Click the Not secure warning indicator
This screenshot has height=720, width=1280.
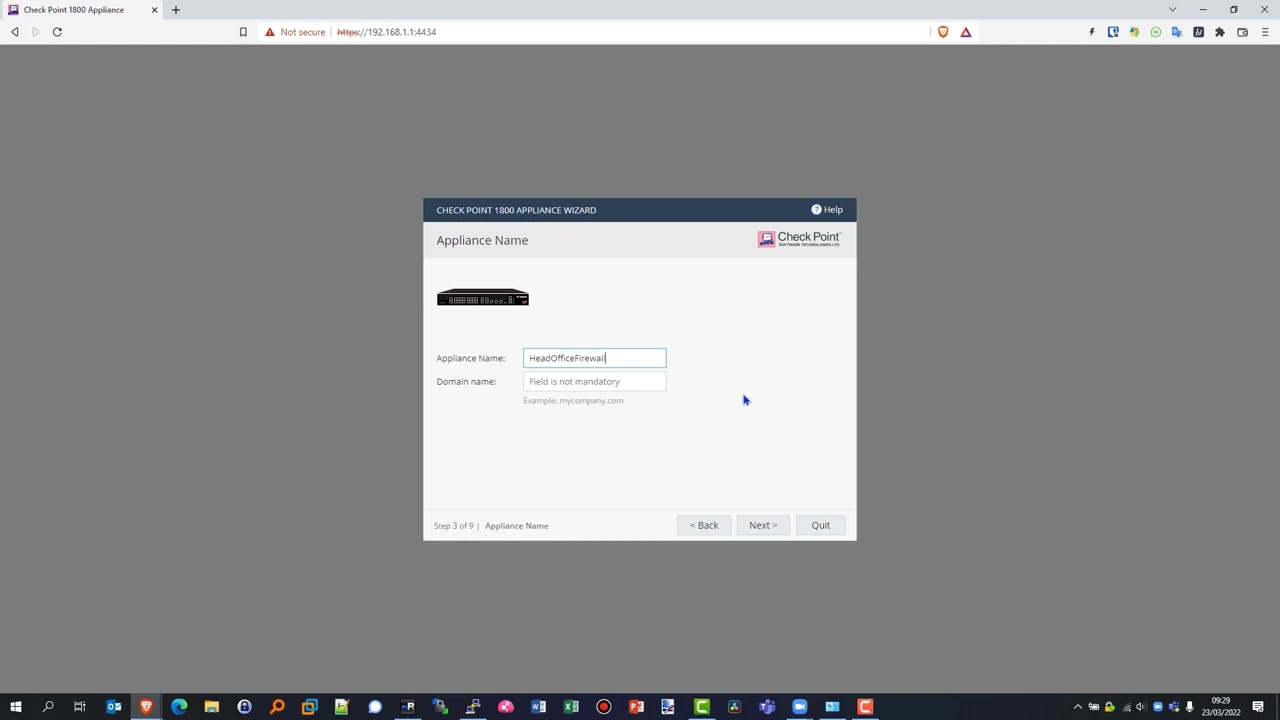point(295,32)
